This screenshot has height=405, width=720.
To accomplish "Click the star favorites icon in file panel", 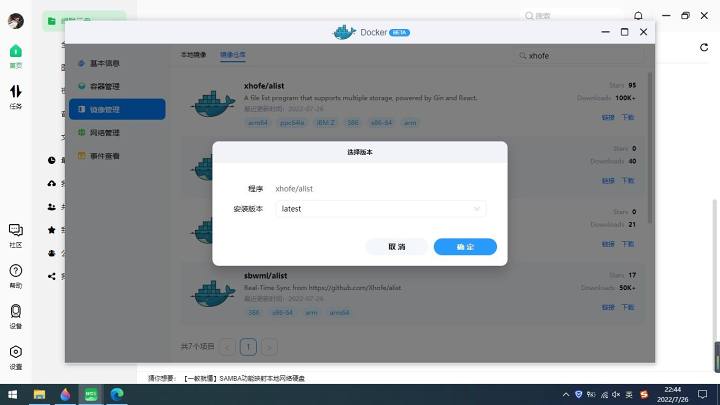I will [51, 230].
